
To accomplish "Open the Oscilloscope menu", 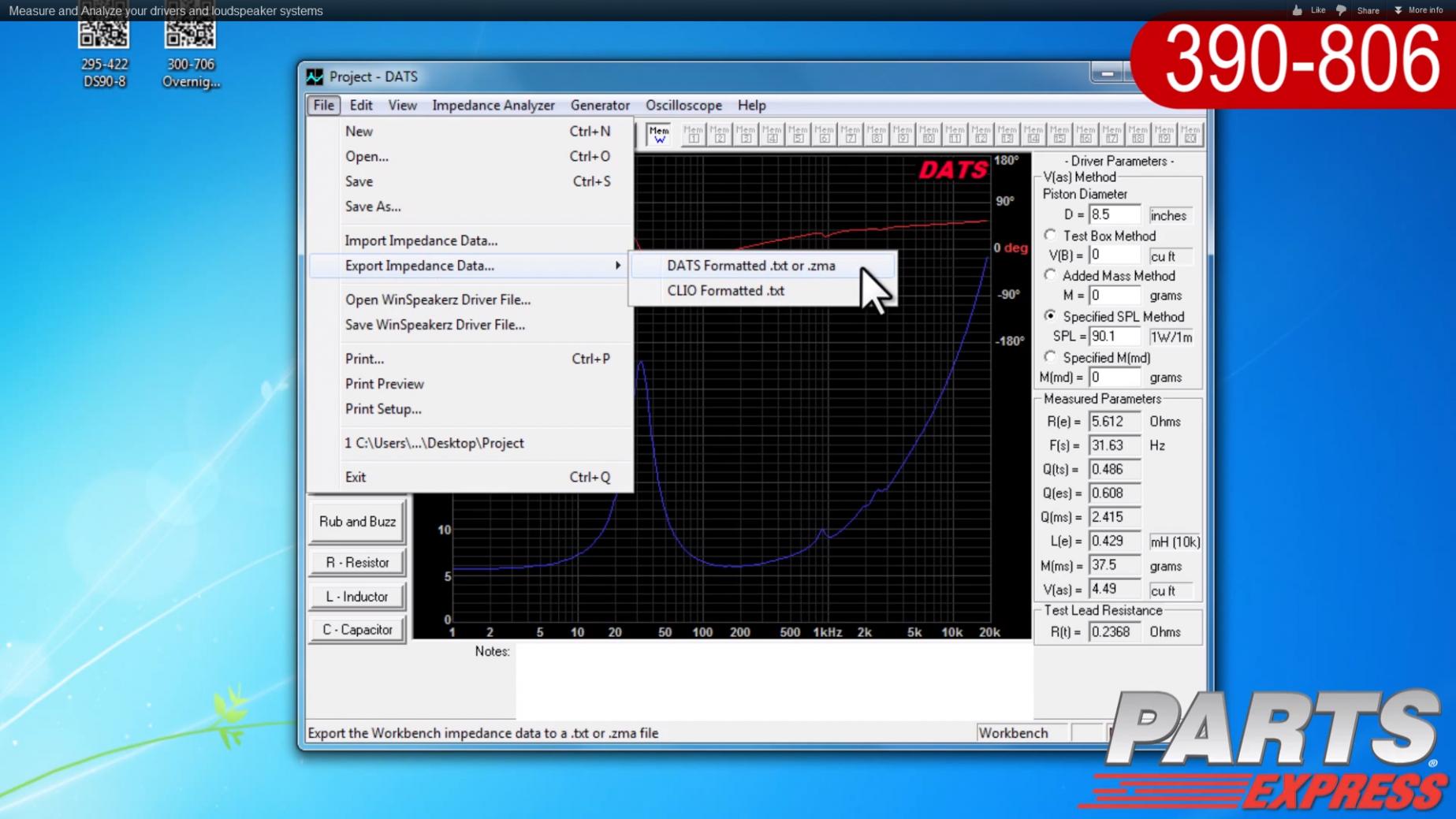I will pyautogui.click(x=683, y=105).
